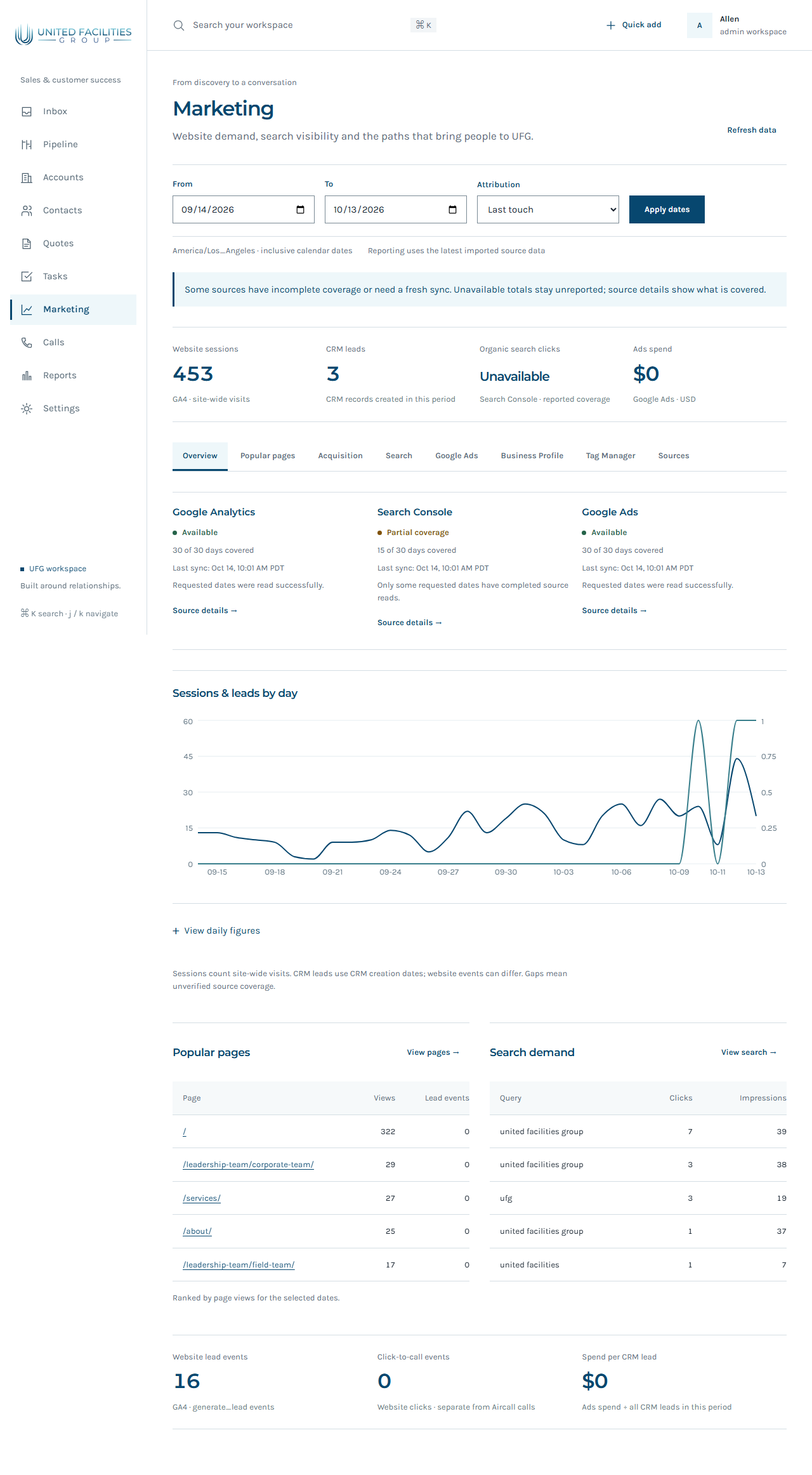This screenshot has width=812, height=1475.
Task: Open Search Console Source details link
Action: (x=410, y=623)
